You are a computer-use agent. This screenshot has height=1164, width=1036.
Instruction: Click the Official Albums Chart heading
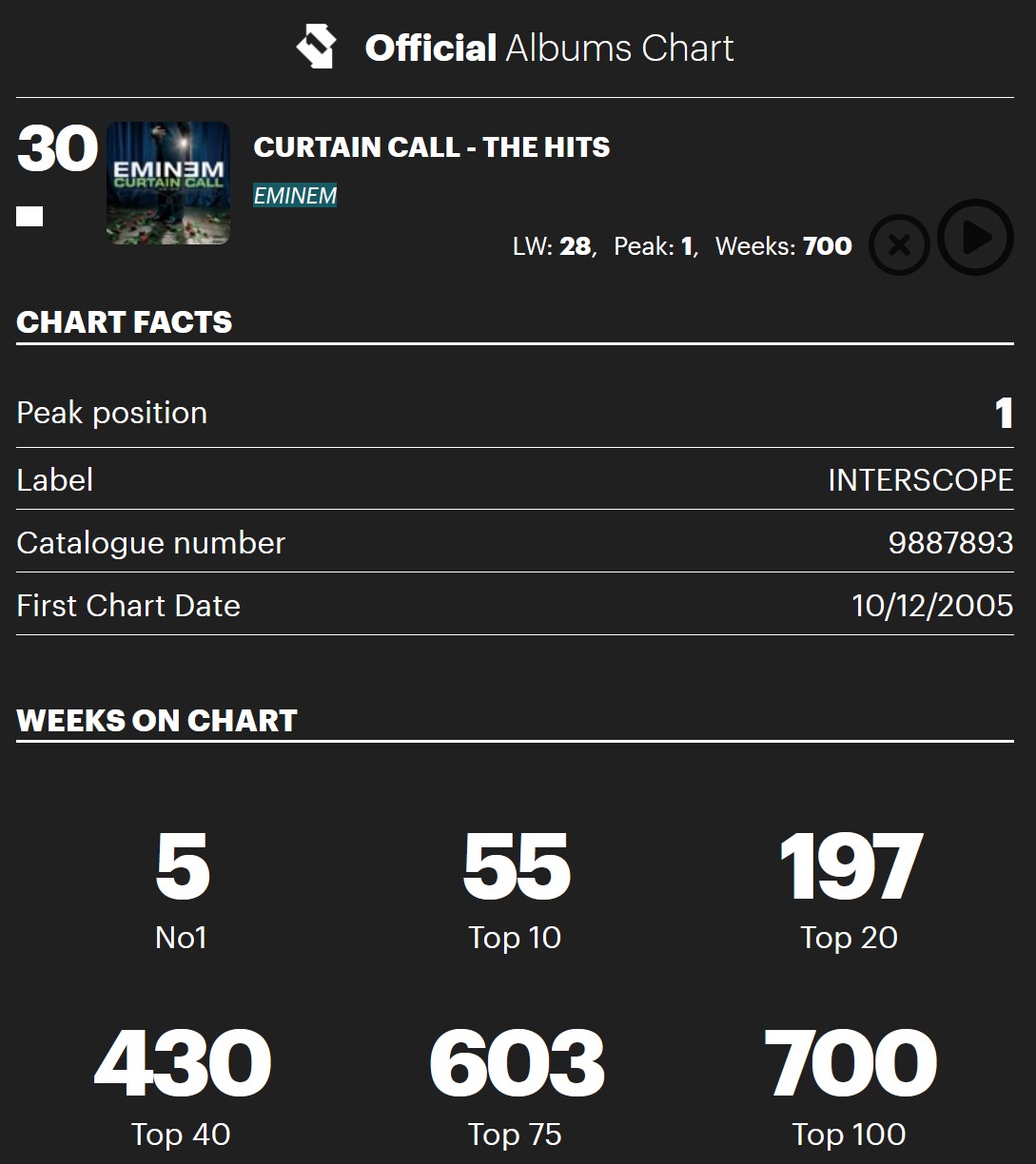(549, 48)
